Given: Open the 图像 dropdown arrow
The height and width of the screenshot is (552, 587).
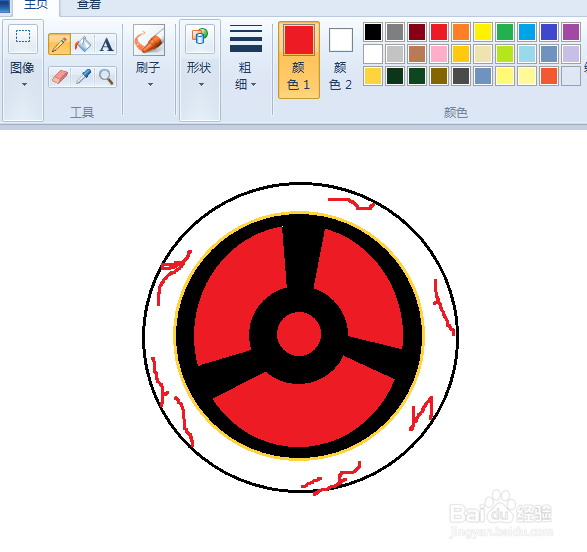Looking at the screenshot, I should click(24, 85).
